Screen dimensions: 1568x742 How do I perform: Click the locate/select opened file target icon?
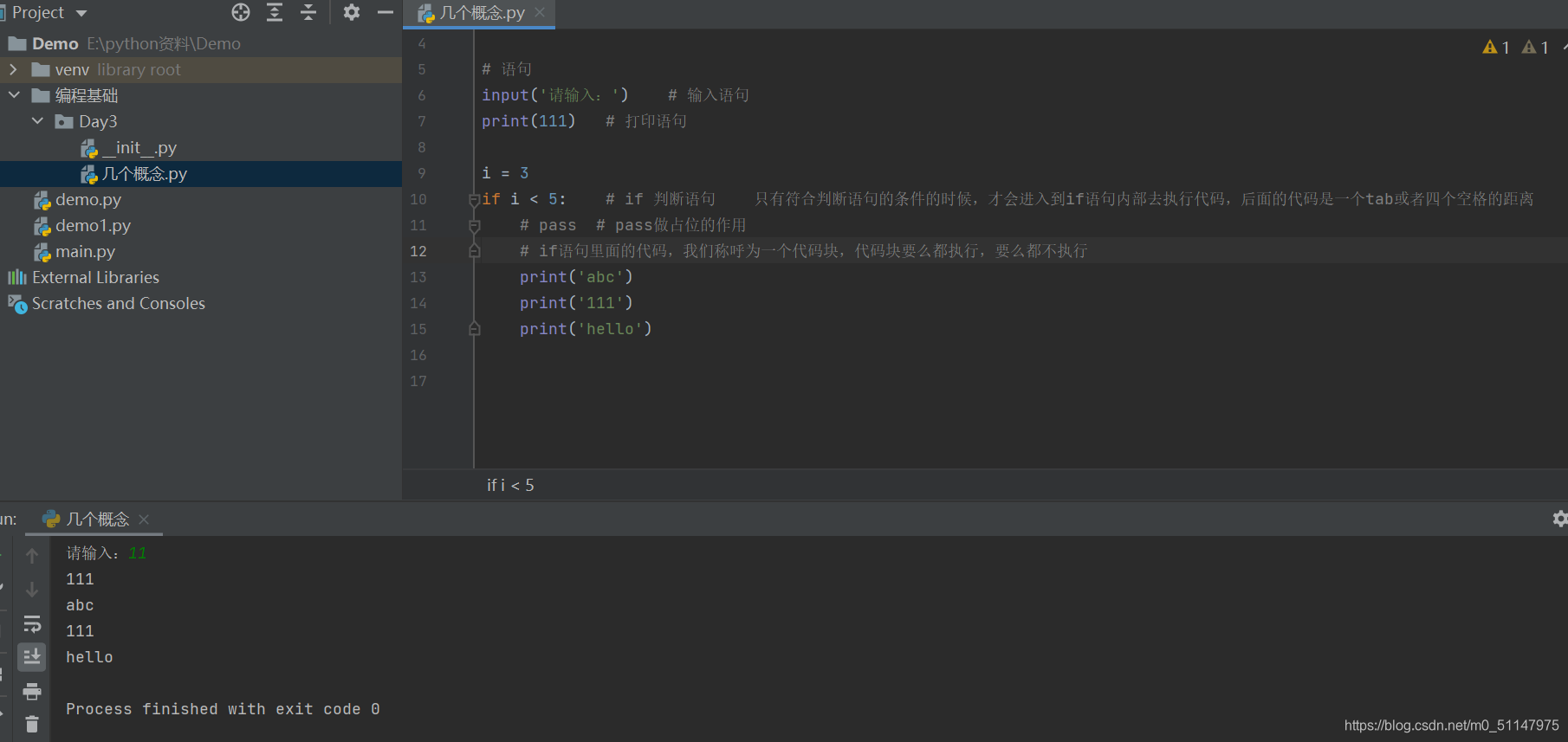click(x=241, y=12)
